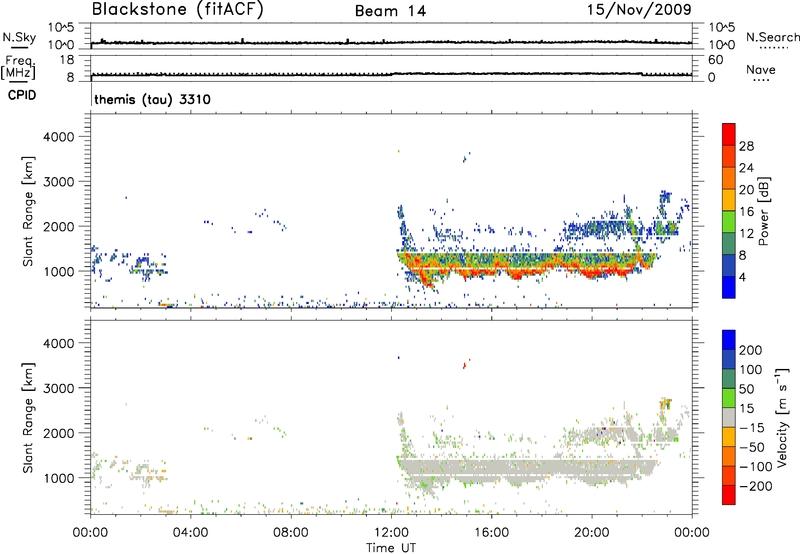This screenshot has width=800, height=554.
Task: Click the red high-velocity echo near 3500 km
Action: pos(464,365)
